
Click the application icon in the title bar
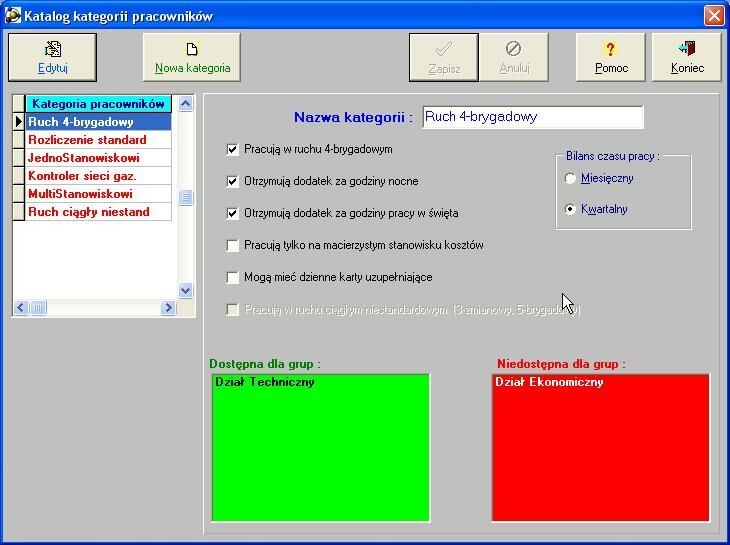coord(13,15)
